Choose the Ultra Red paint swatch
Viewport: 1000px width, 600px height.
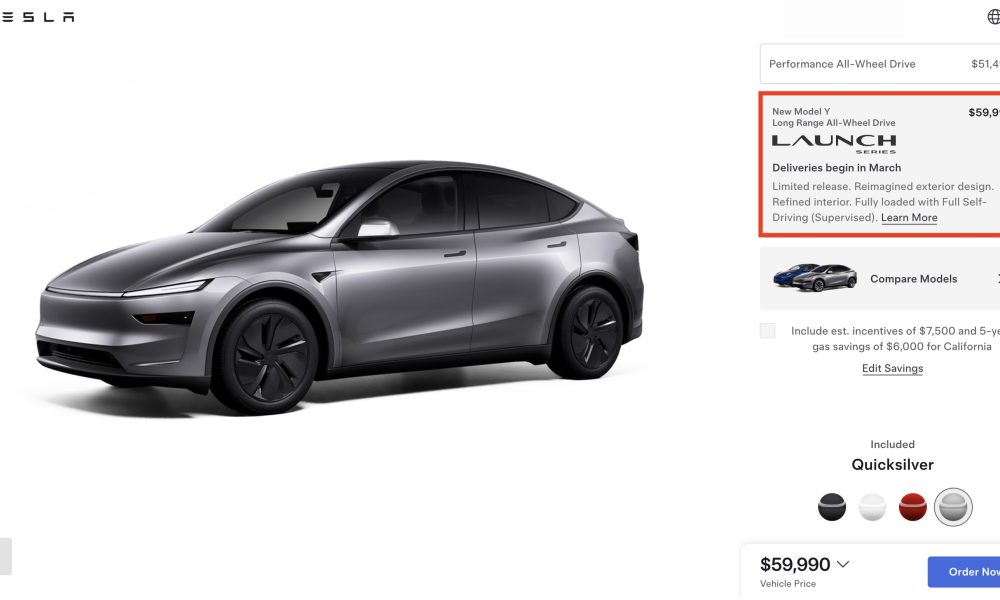pos(913,507)
